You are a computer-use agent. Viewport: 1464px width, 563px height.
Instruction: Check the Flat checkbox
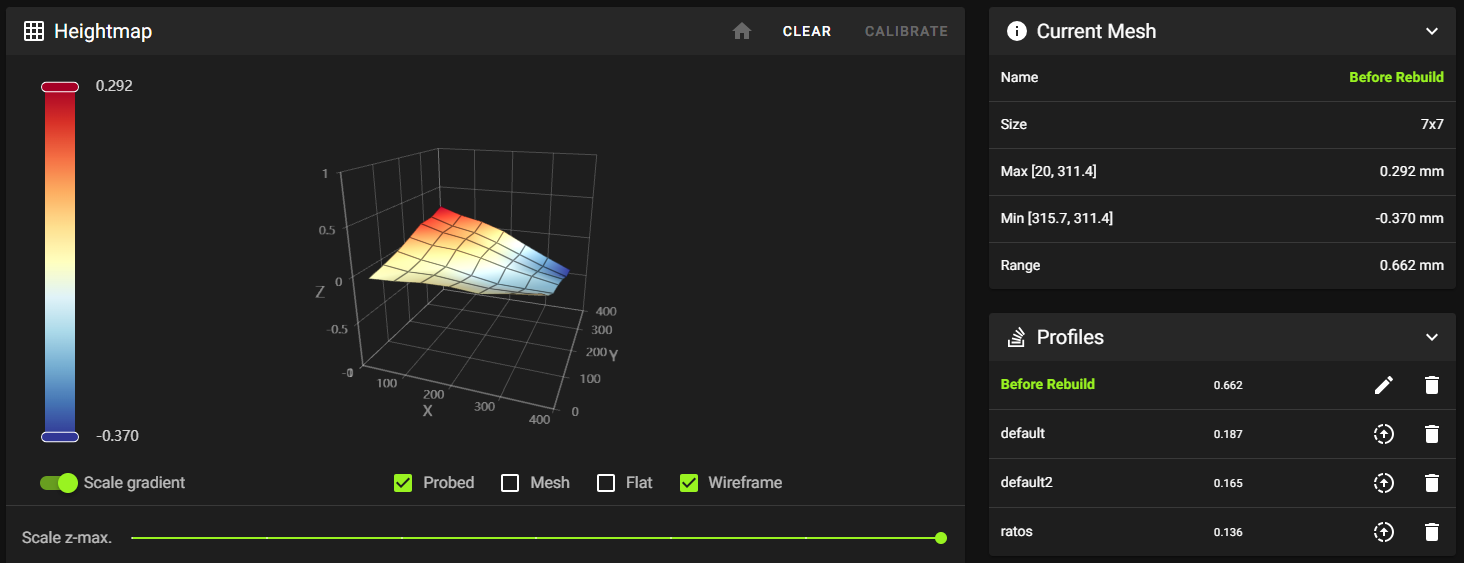(x=606, y=483)
